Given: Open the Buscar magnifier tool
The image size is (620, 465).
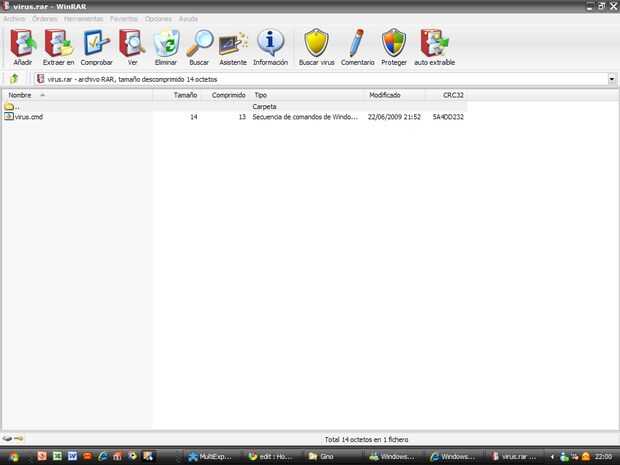Looking at the screenshot, I should [x=199, y=43].
